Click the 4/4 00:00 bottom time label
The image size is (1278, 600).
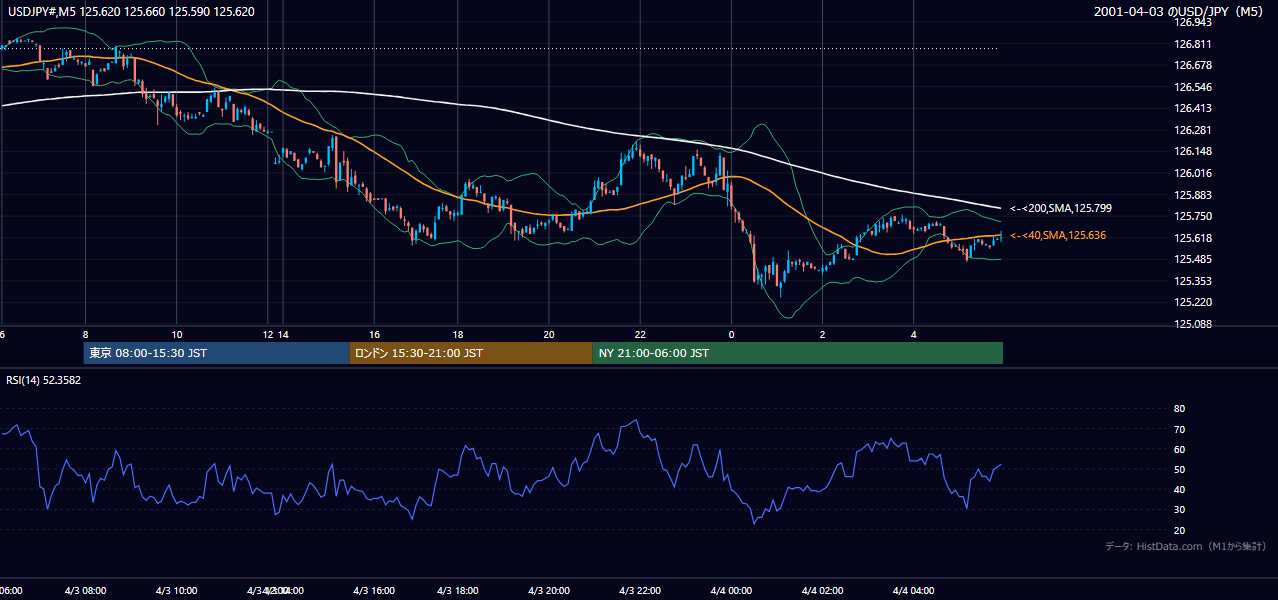[731, 590]
